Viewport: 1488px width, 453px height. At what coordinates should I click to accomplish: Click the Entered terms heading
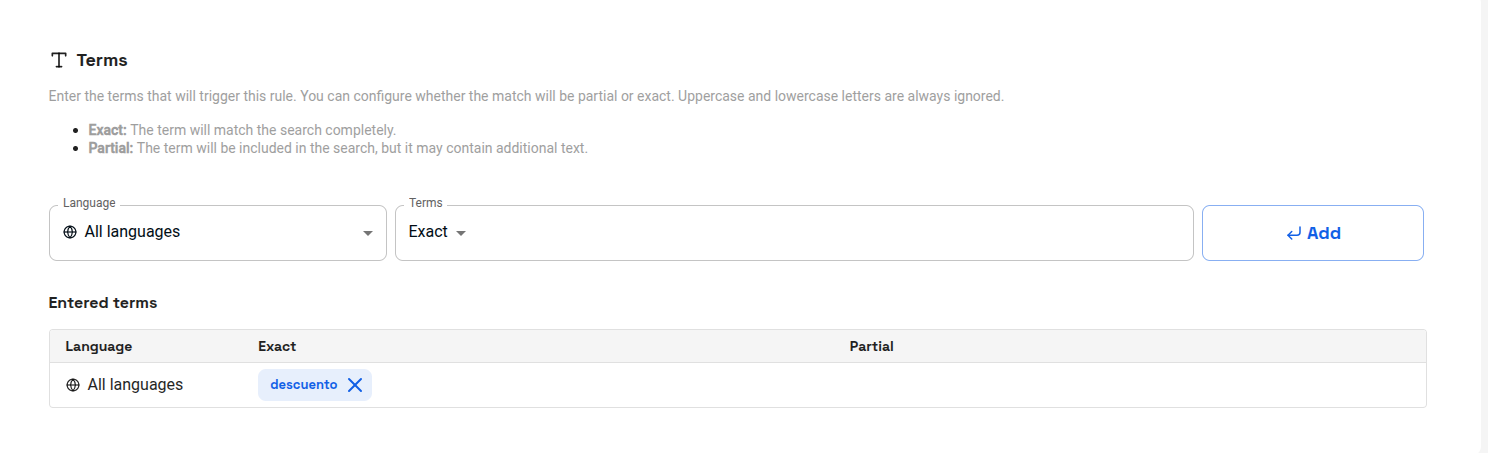tap(103, 302)
